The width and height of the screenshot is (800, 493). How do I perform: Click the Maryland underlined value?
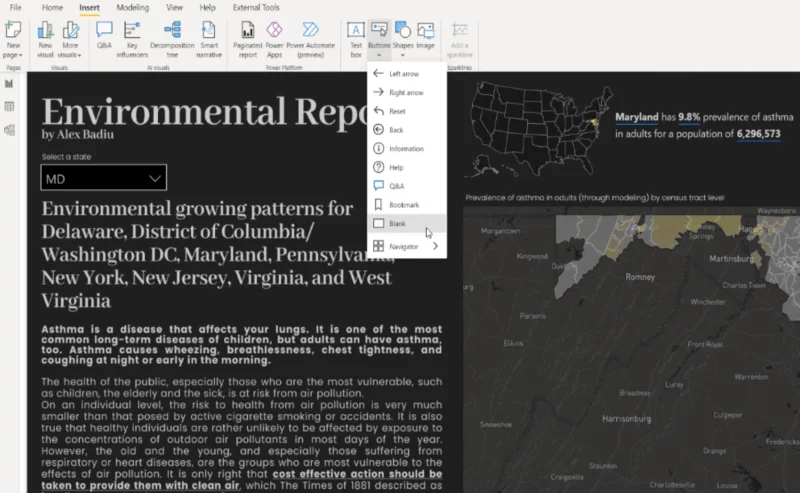637,117
